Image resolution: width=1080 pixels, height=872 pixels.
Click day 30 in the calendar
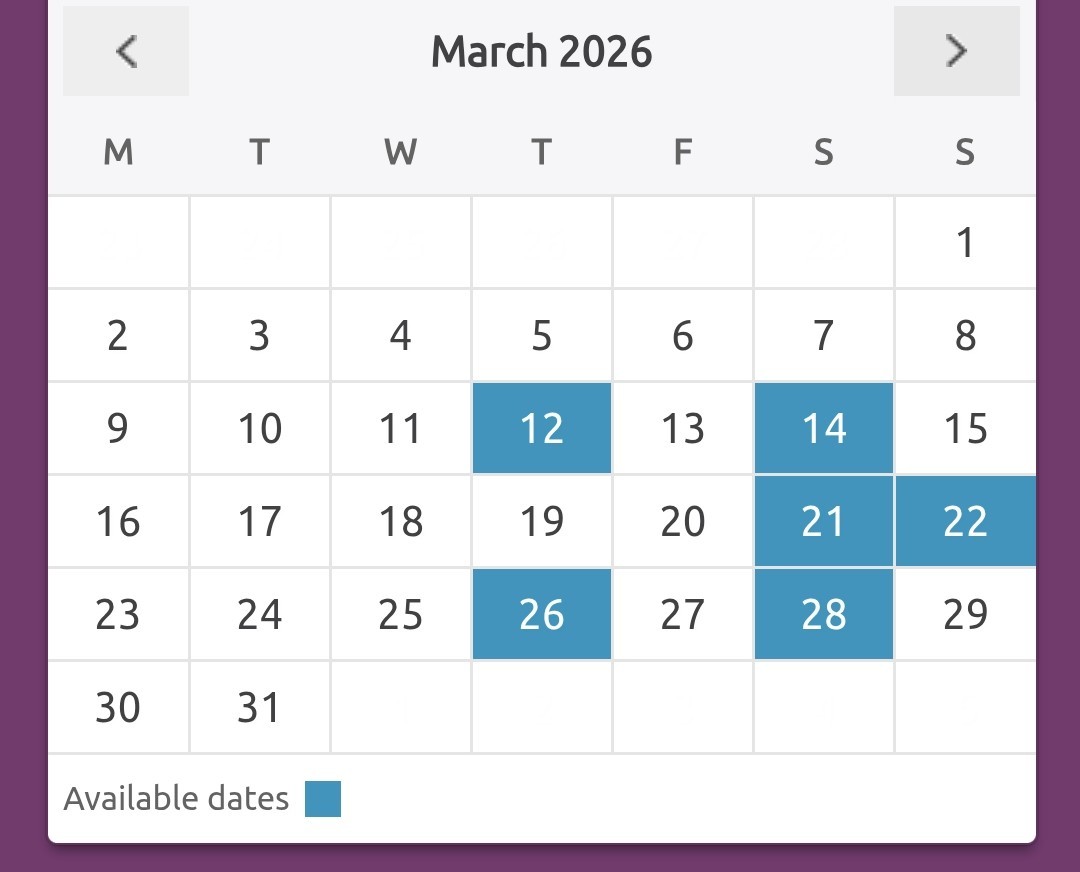pyautogui.click(x=118, y=707)
